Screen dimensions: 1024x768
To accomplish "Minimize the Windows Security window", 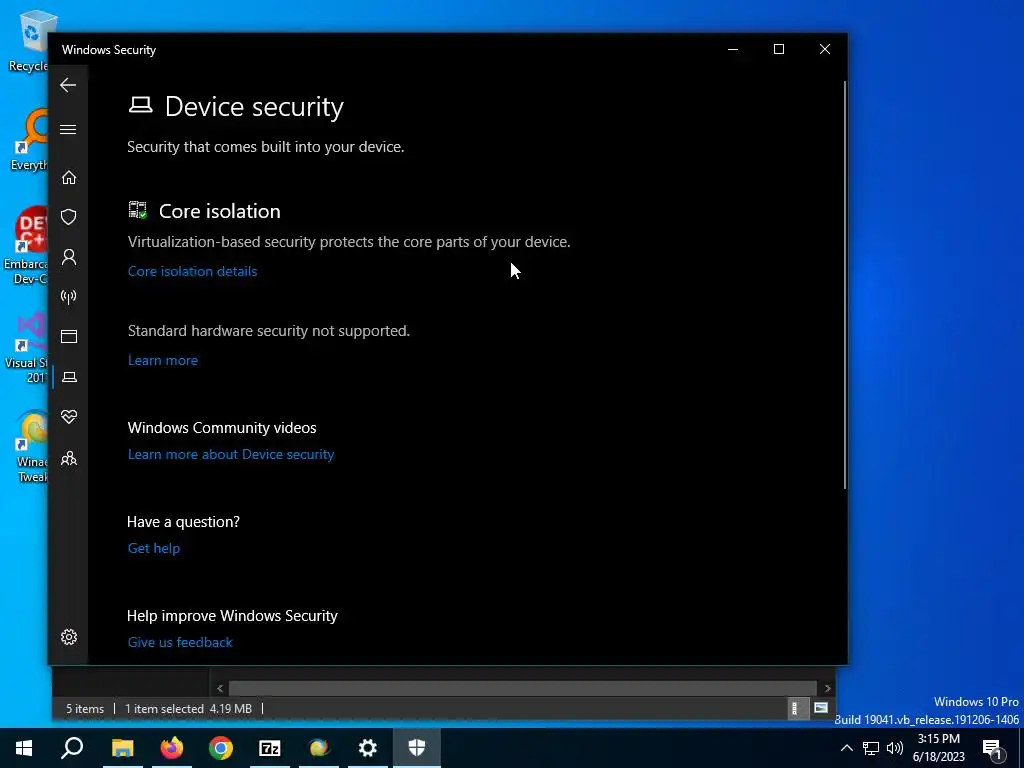I will pyautogui.click(x=733, y=50).
